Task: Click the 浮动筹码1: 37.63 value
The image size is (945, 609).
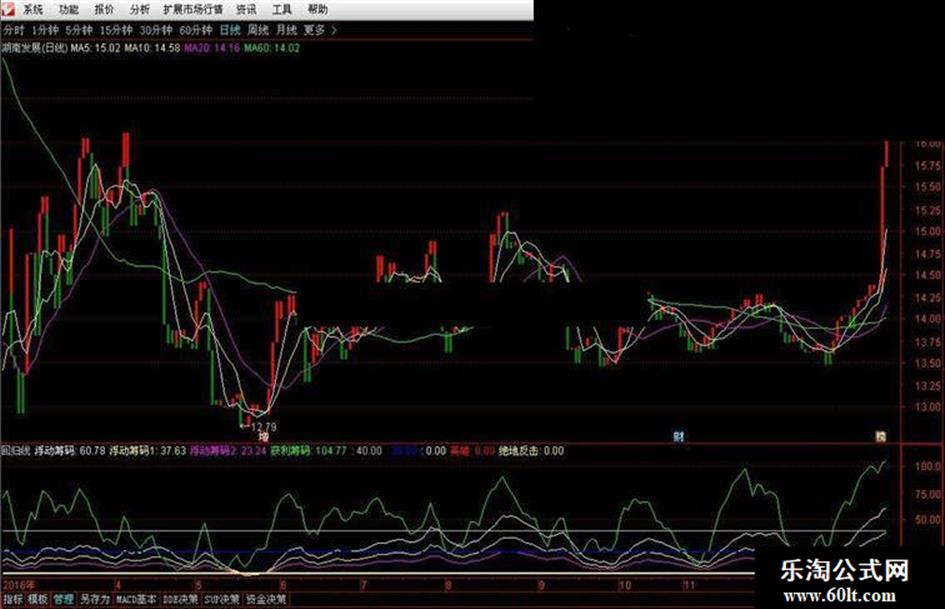Action: tap(148, 450)
